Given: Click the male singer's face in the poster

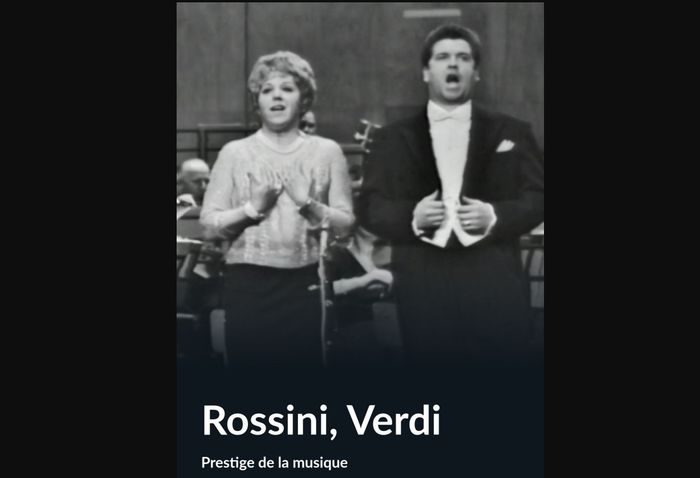Looking at the screenshot, I should pyautogui.click(x=450, y=74).
